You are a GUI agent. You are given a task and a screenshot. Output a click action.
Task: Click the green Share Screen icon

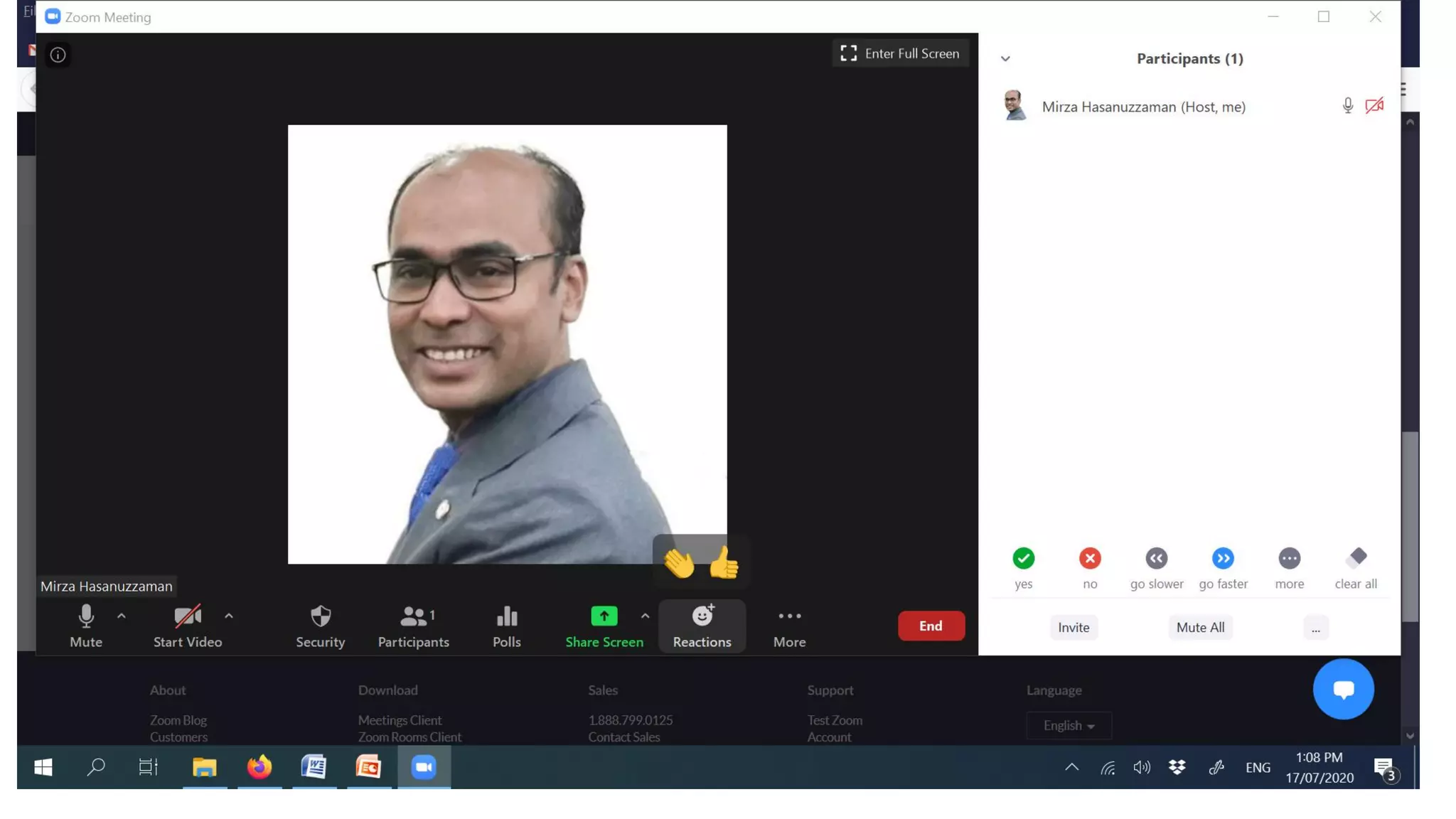[604, 616]
